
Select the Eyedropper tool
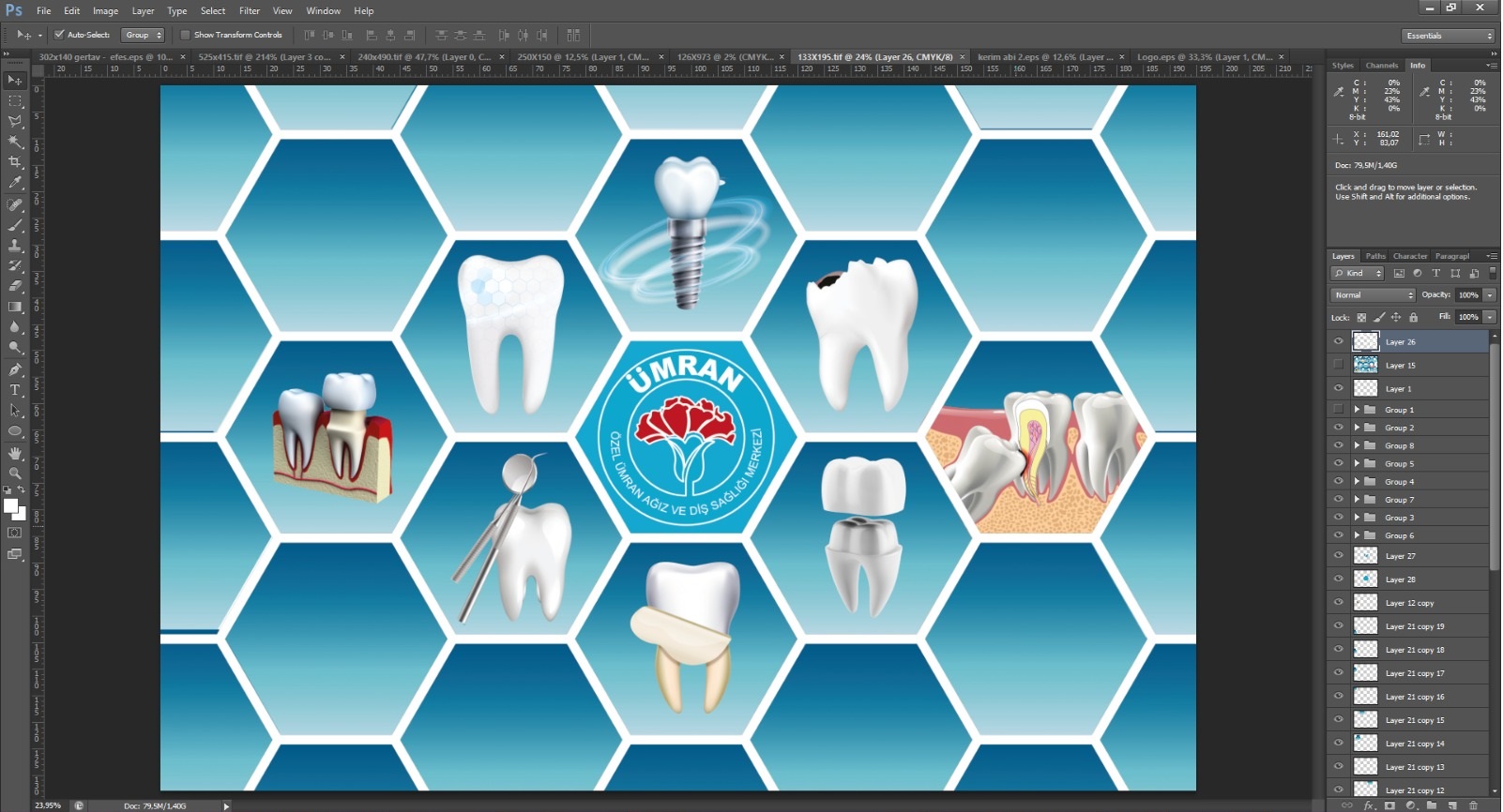coord(15,183)
